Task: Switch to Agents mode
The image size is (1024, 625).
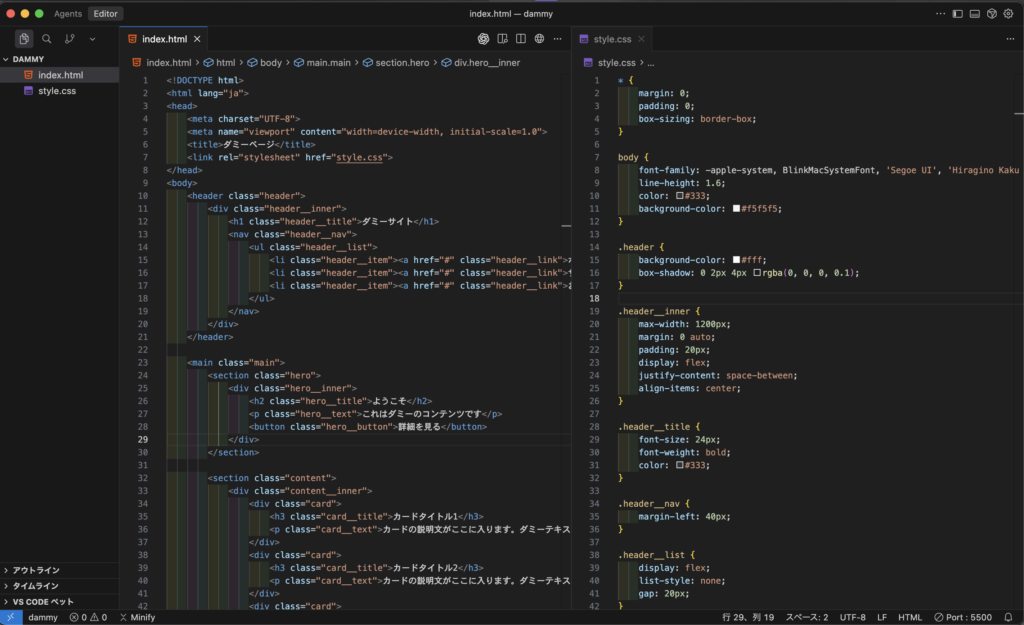Action: tap(68, 14)
